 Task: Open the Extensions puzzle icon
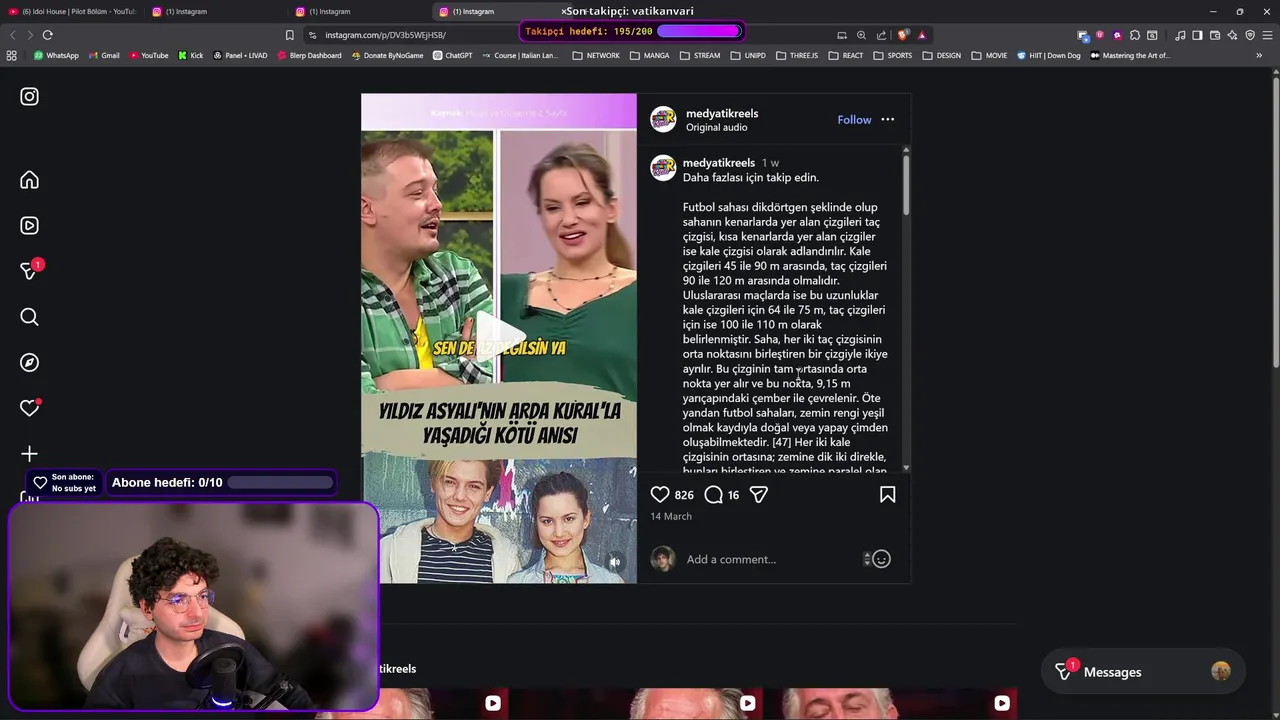point(1135,35)
